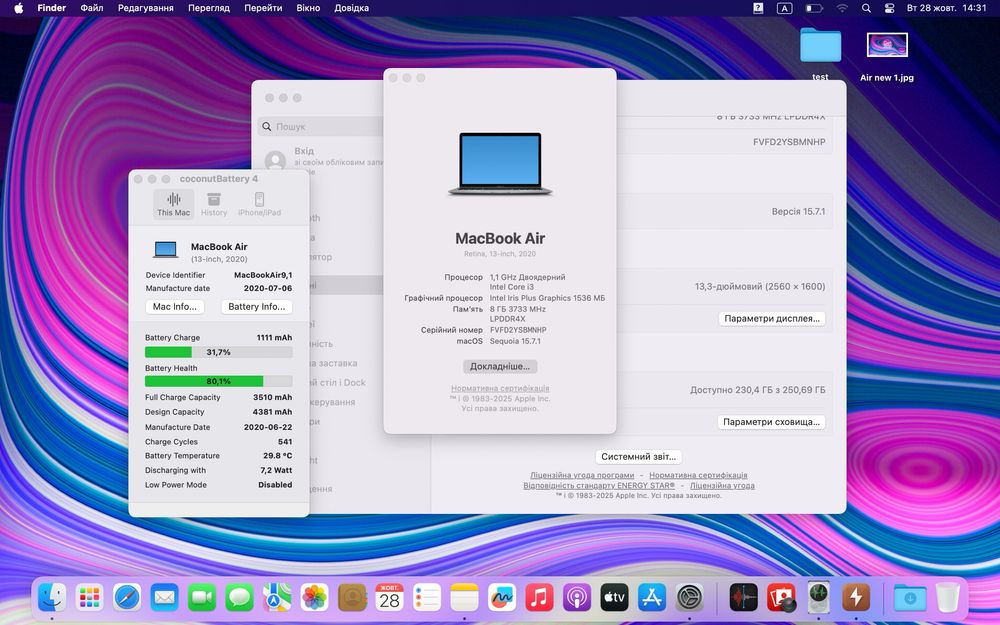
Task: Click the date and time in menu bar
Action: point(946,8)
